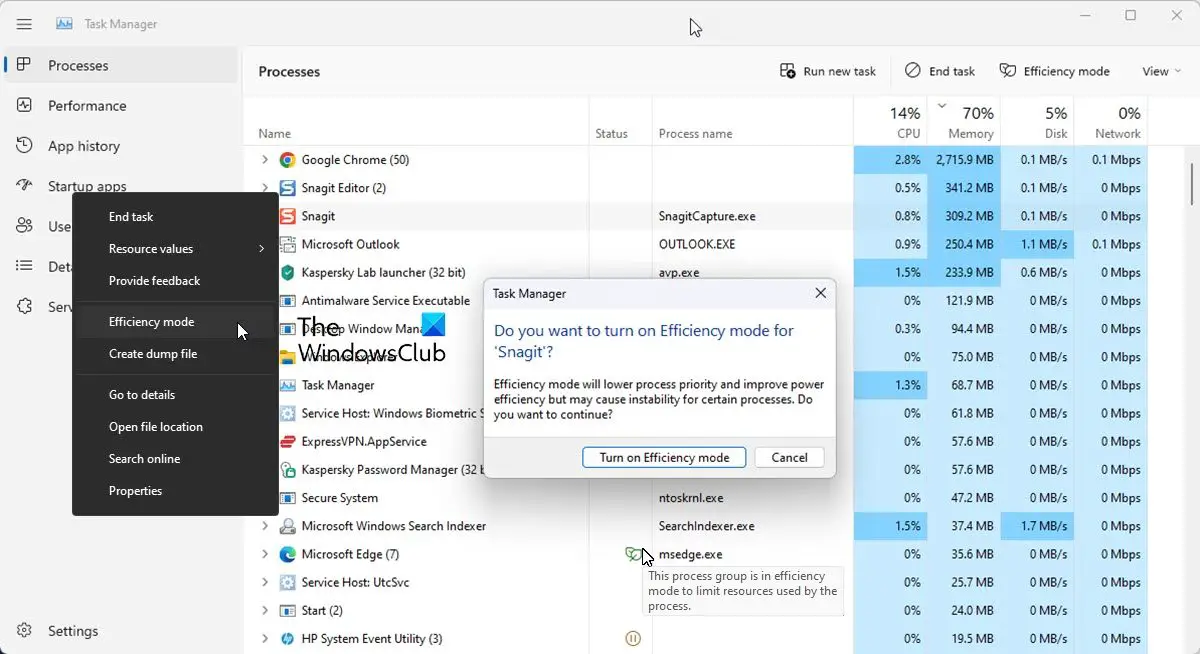The width and height of the screenshot is (1200, 654).
Task: Sort by the Memory column header
Action: [x=963, y=122]
